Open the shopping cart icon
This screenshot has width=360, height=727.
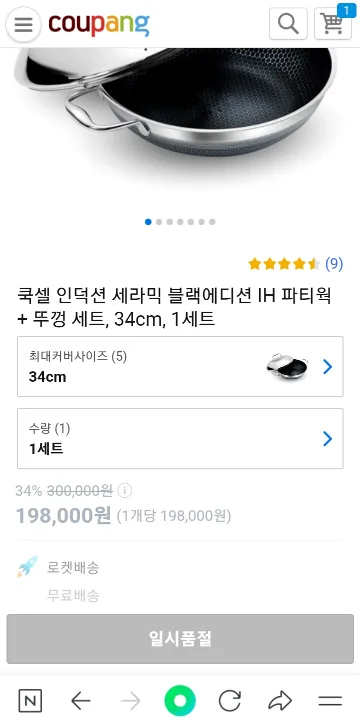(x=333, y=24)
